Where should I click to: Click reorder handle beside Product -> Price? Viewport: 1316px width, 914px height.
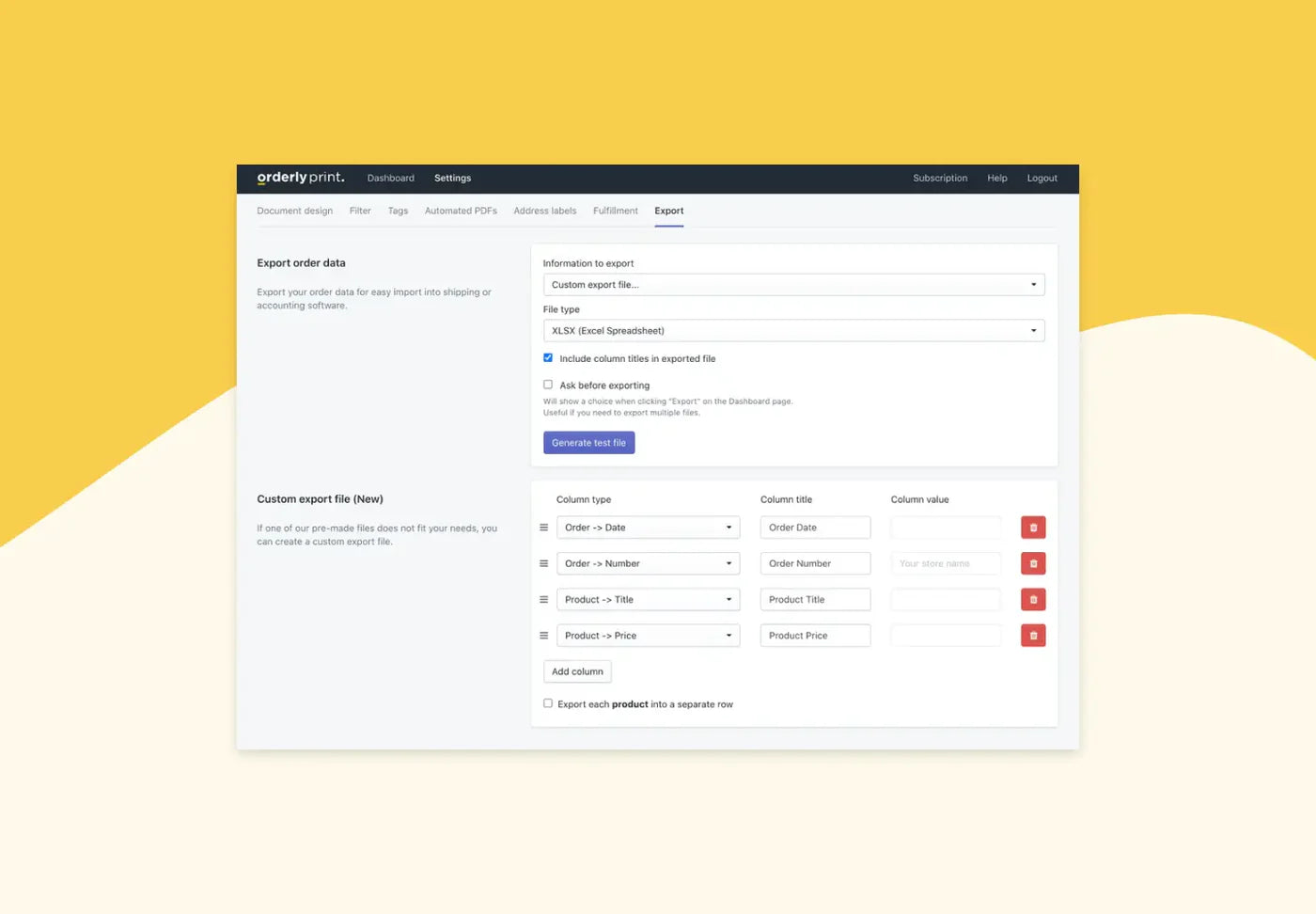543,636
